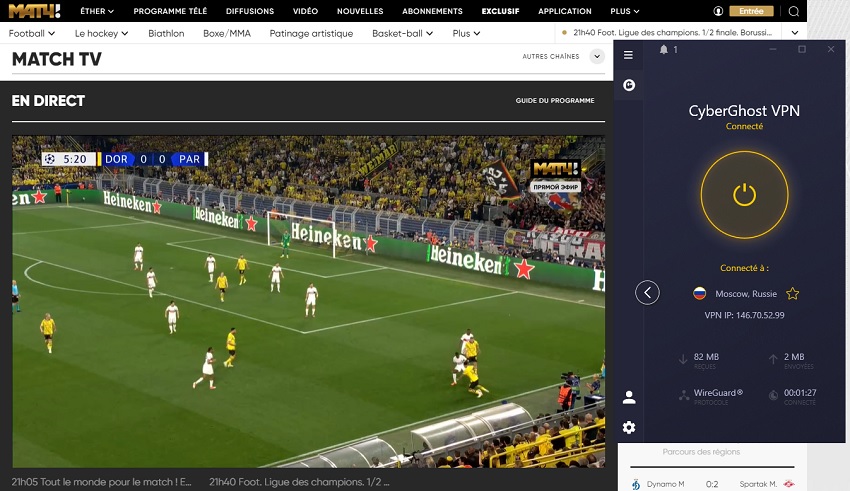Click the Spartak M team logo
850x491 pixels.
pyautogui.click(x=789, y=484)
